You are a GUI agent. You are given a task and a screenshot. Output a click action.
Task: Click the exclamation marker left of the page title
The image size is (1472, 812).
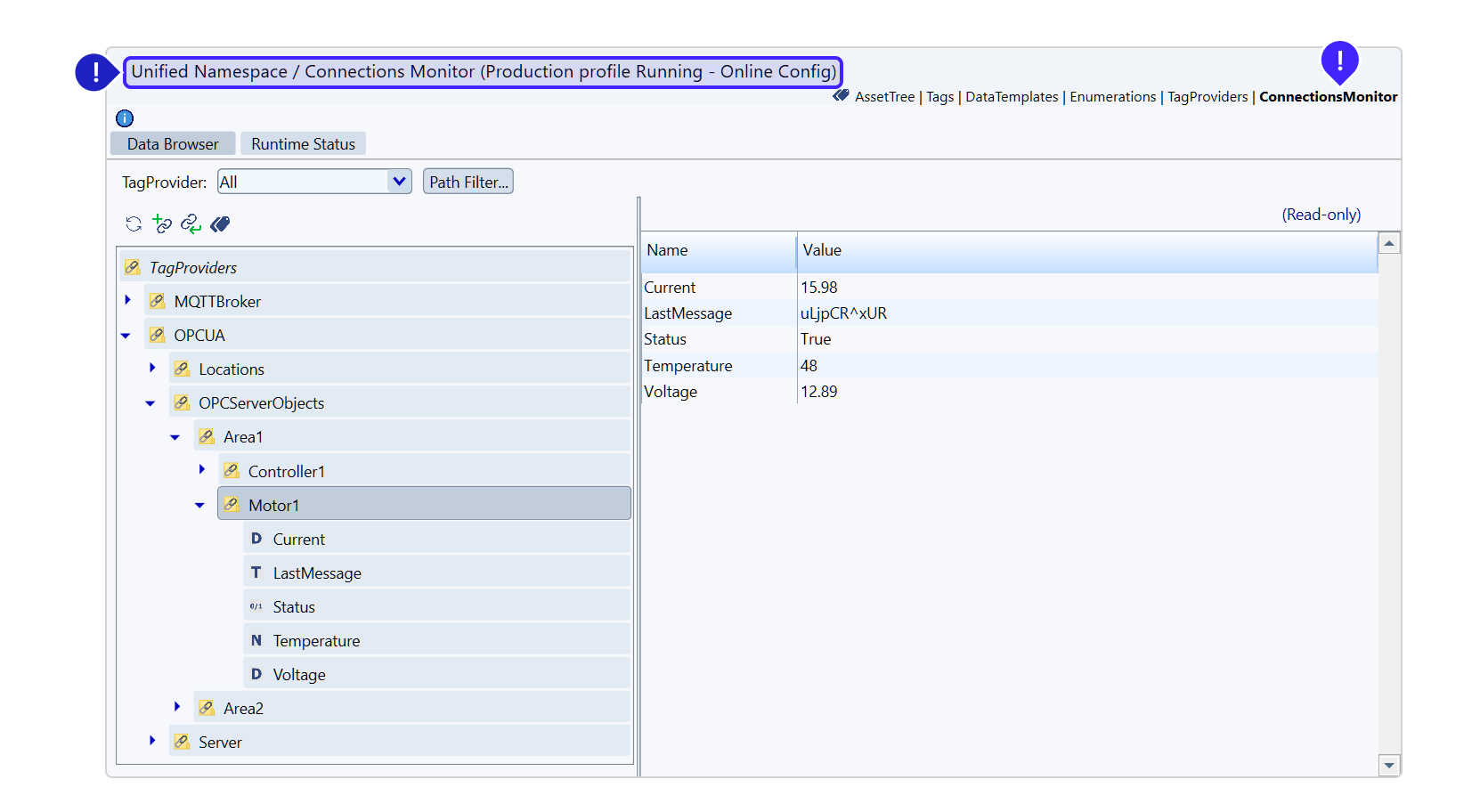click(x=94, y=72)
